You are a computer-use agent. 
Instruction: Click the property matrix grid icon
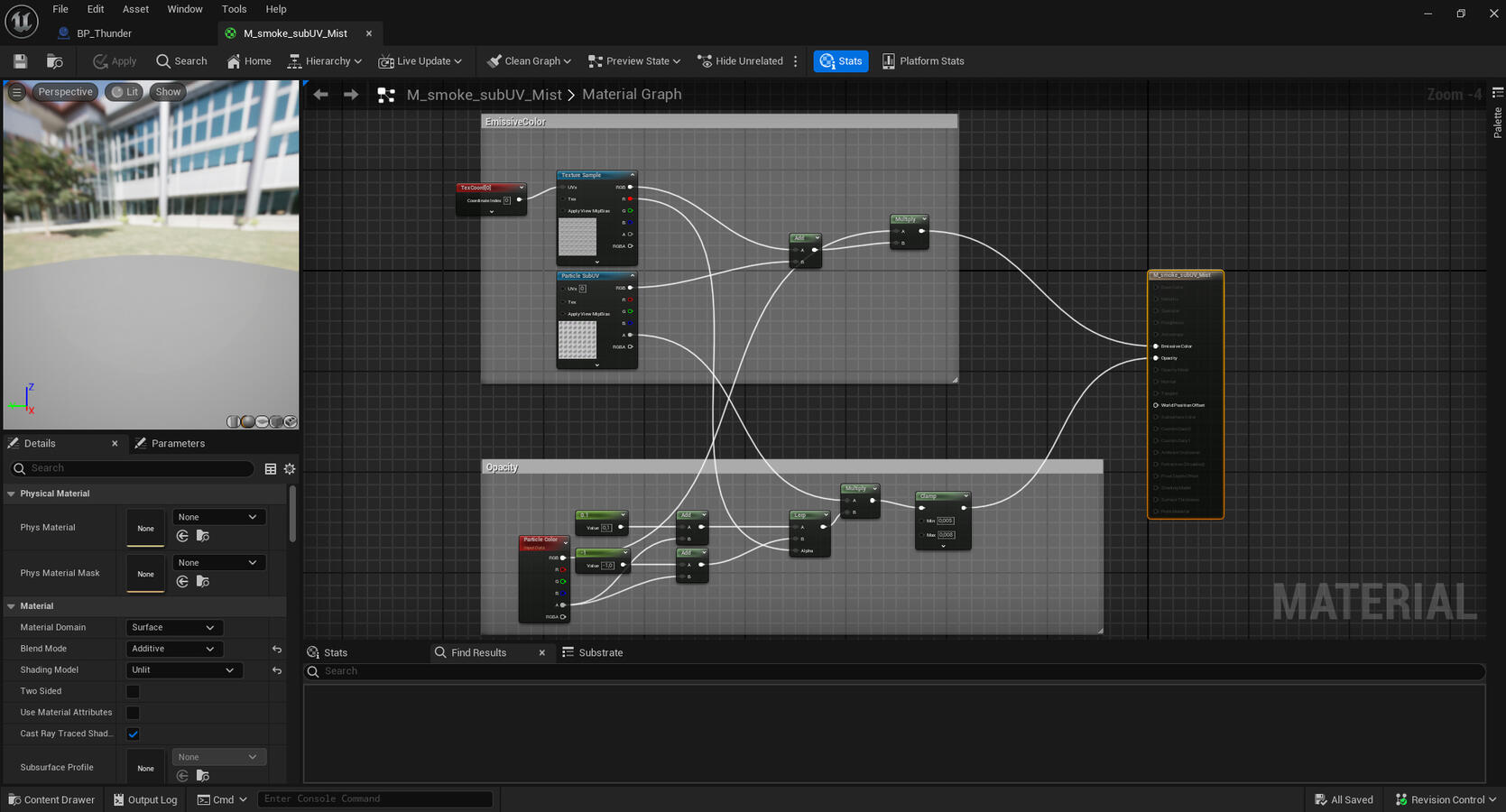pyautogui.click(x=271, y=469)
